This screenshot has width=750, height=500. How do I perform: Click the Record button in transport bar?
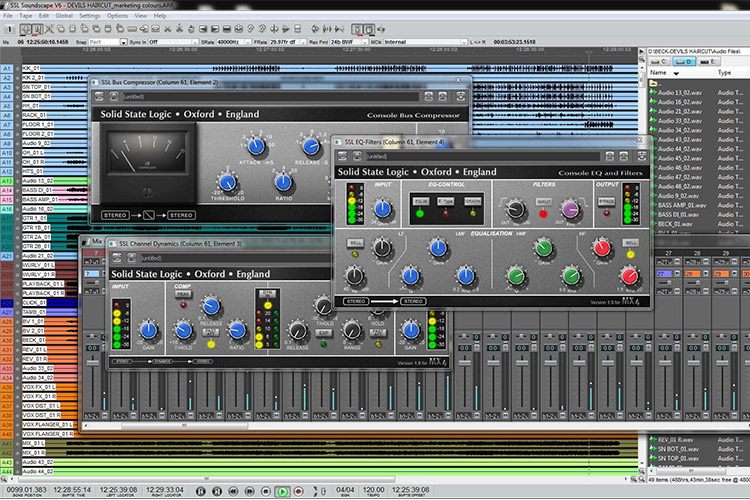pyautogui.click(x=298, y=491)
